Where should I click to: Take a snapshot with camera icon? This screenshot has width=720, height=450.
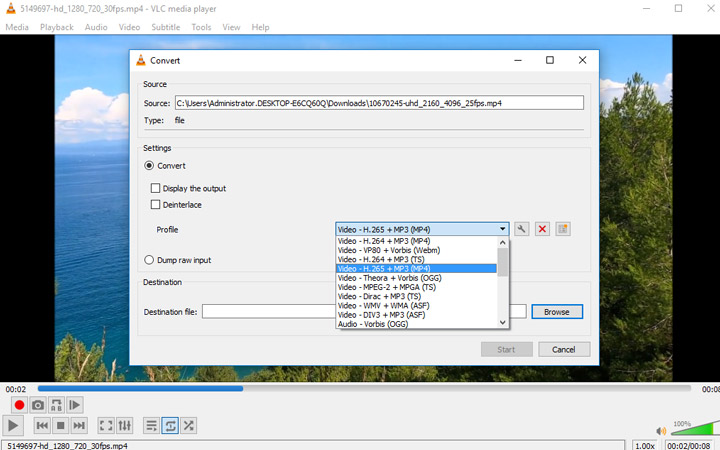click(x=38, y=405)
